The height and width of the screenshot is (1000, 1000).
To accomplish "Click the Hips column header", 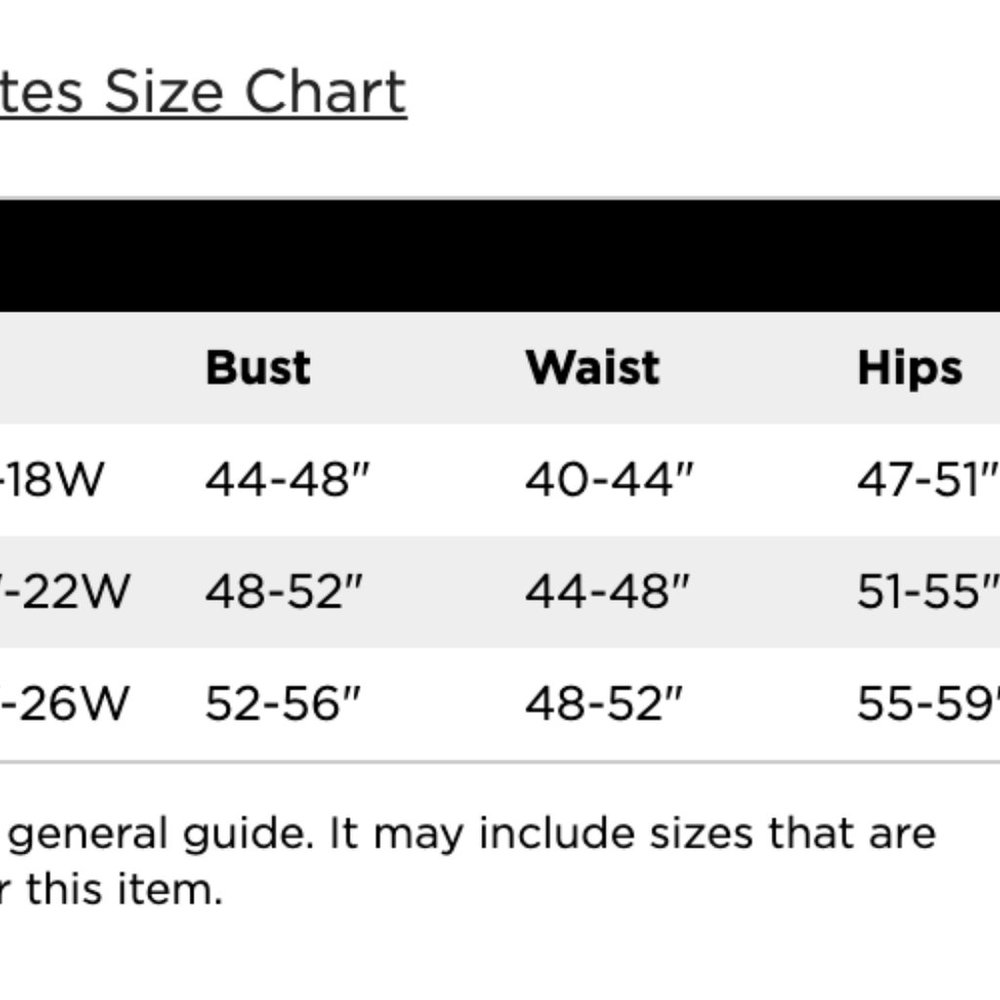I will 909,369.
